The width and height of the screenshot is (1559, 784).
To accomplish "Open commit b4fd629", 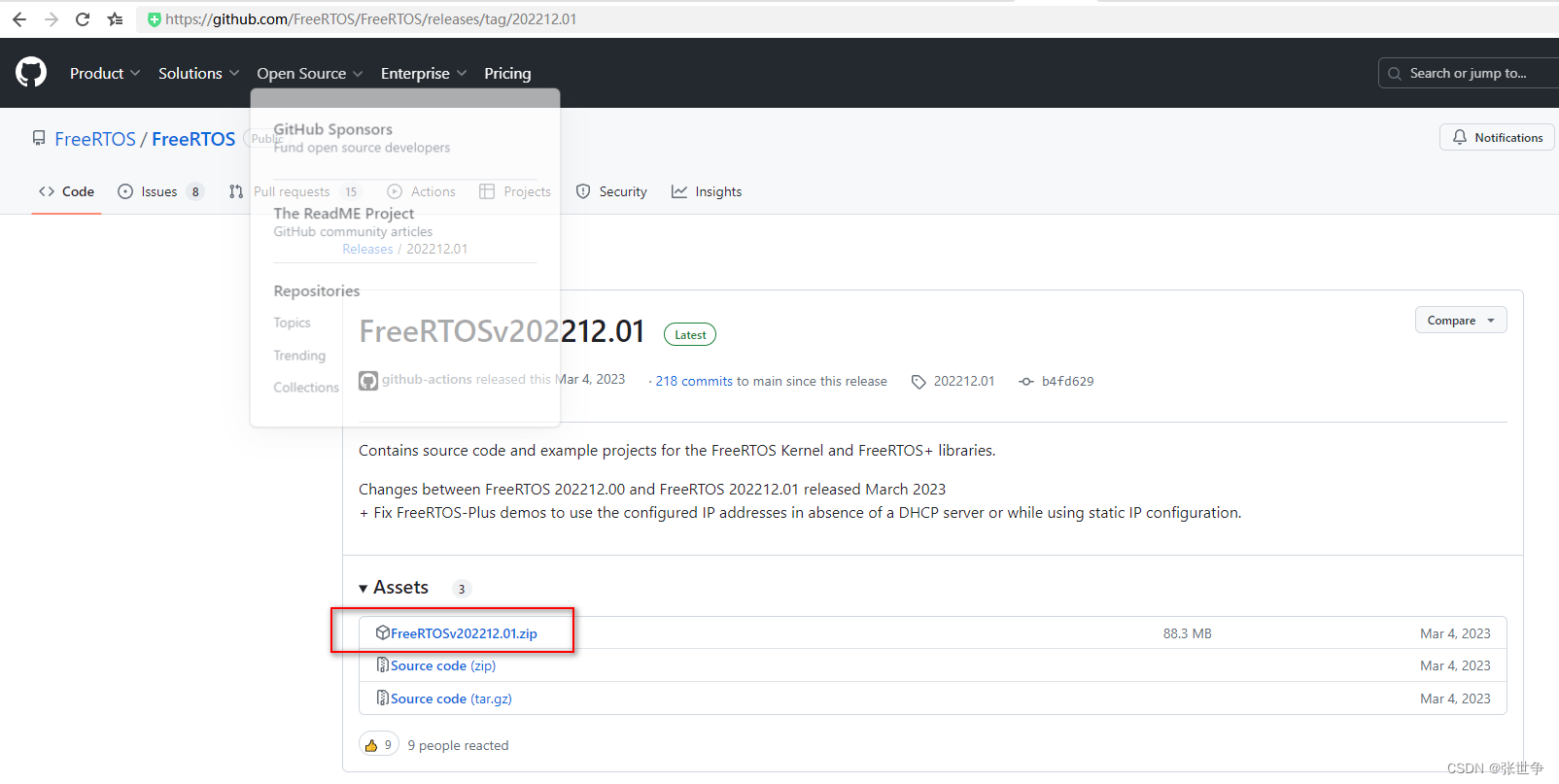I will click(1067, 382).
